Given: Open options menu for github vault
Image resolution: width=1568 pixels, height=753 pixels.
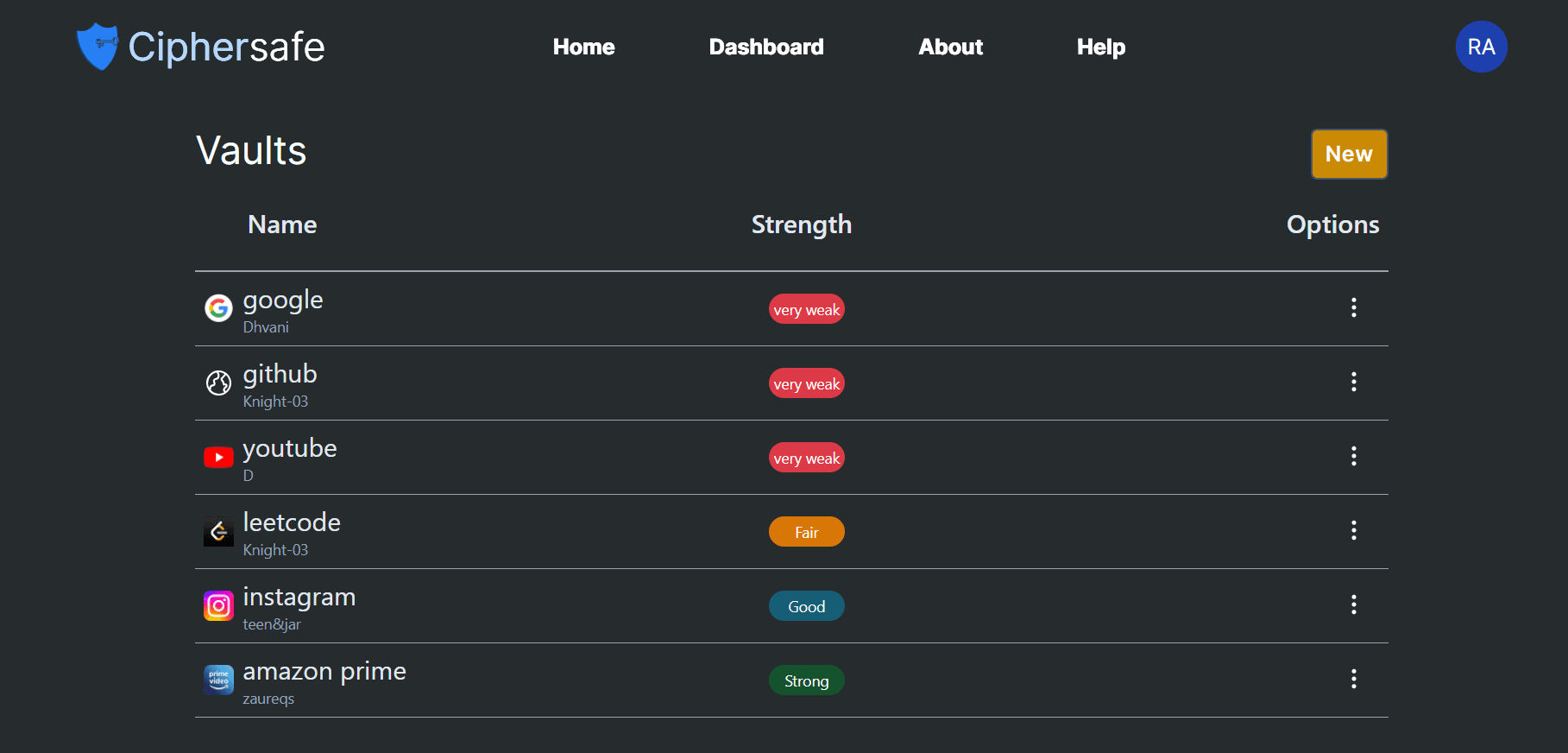Looking at the screenshot, I should click(1353, 382).
